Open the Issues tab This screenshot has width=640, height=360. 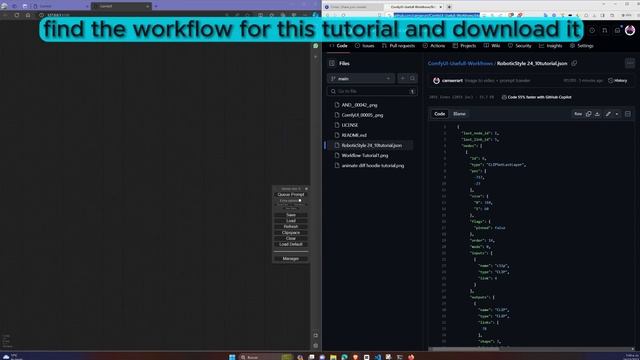pos(364,46)
